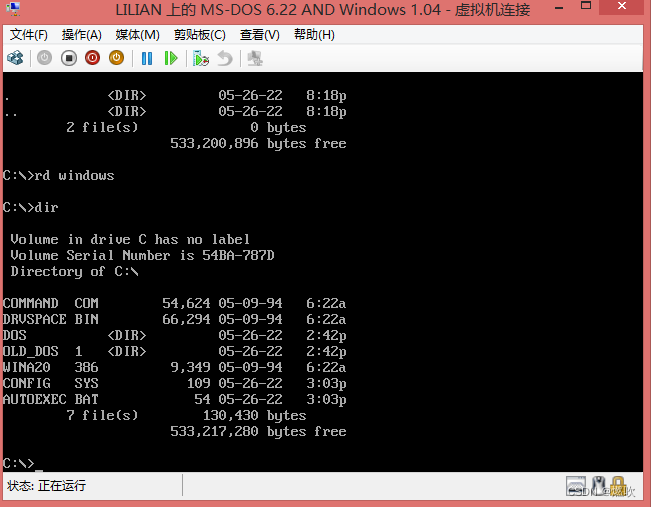Reset VM with green play-bar icon
651x507 pixels.
pyautogui.click(x=171, y=59)
